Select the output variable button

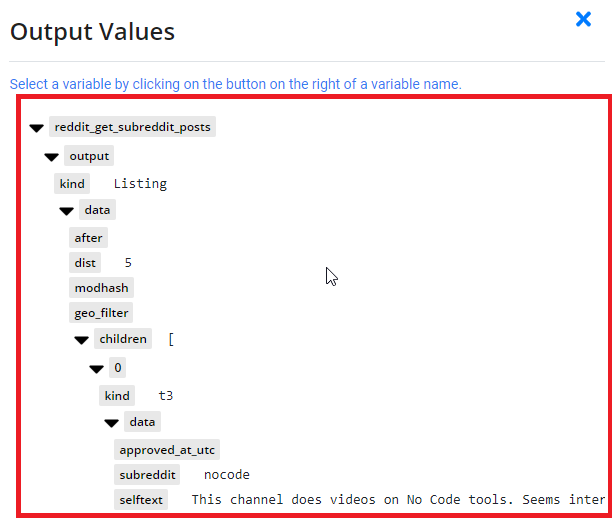tap(89, 156)
